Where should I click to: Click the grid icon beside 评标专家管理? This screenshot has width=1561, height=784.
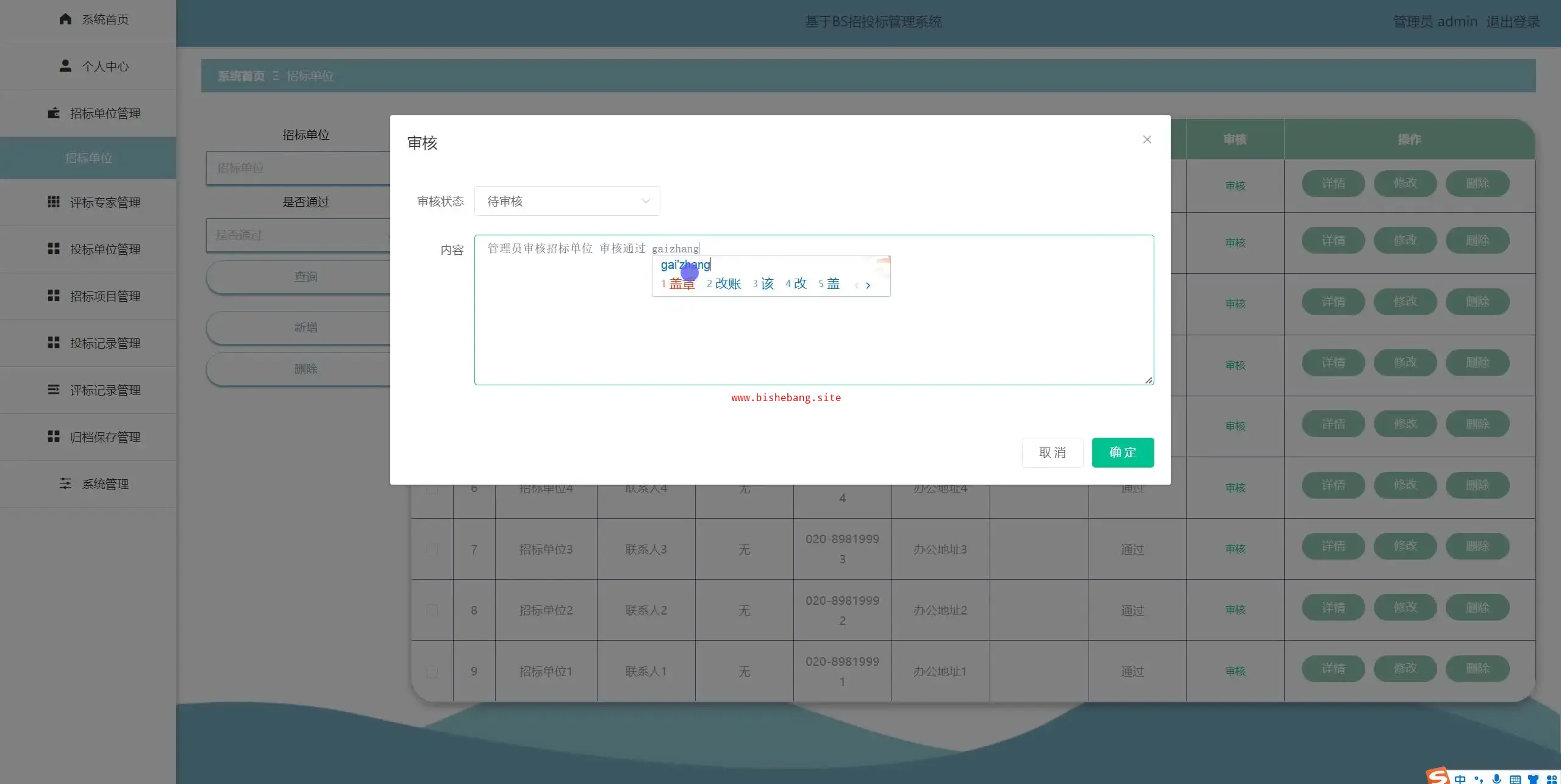tap(54, 202)
